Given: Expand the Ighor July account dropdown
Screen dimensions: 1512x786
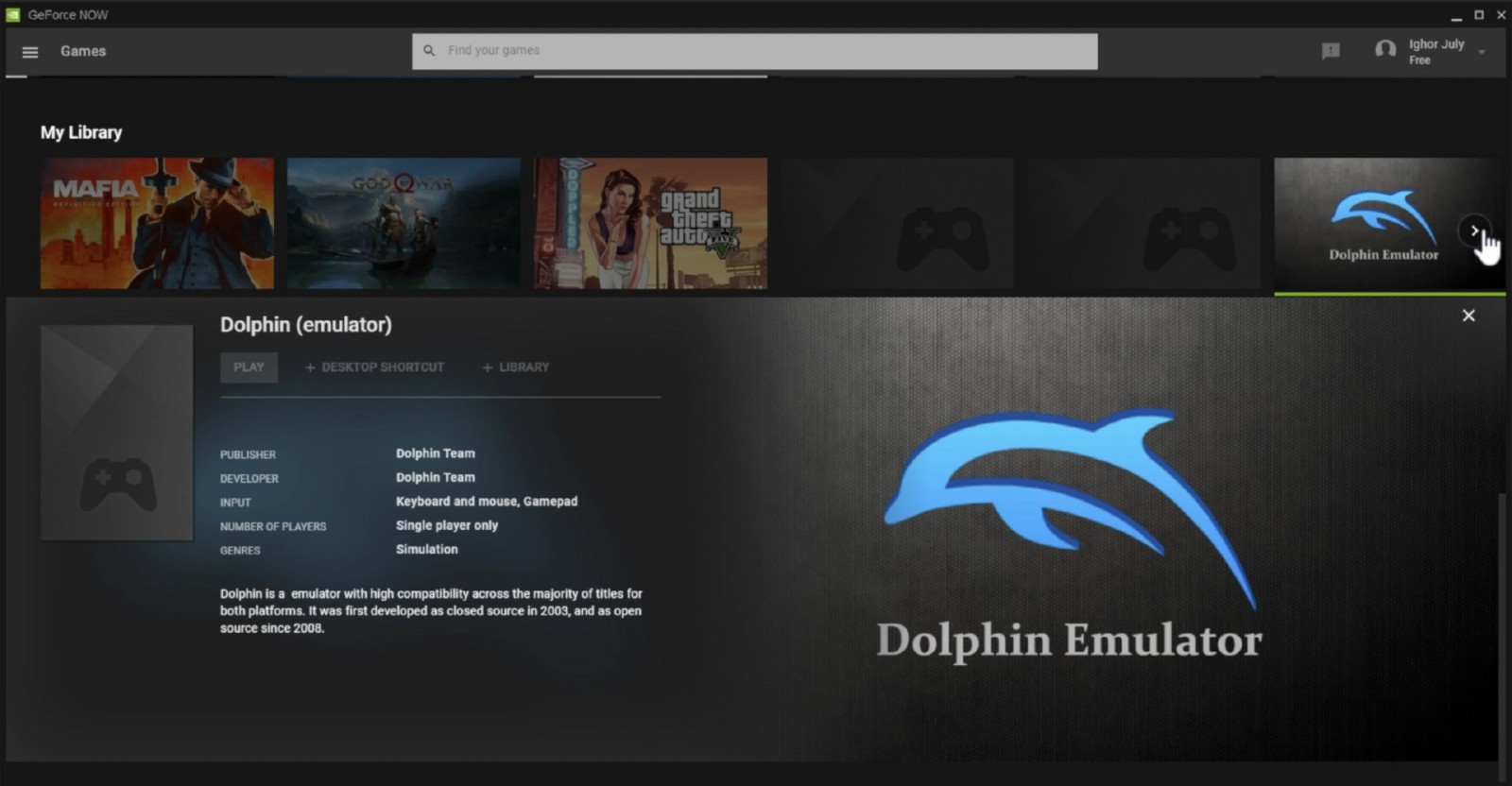Looking at the screenshot, I should [1482, 52].
